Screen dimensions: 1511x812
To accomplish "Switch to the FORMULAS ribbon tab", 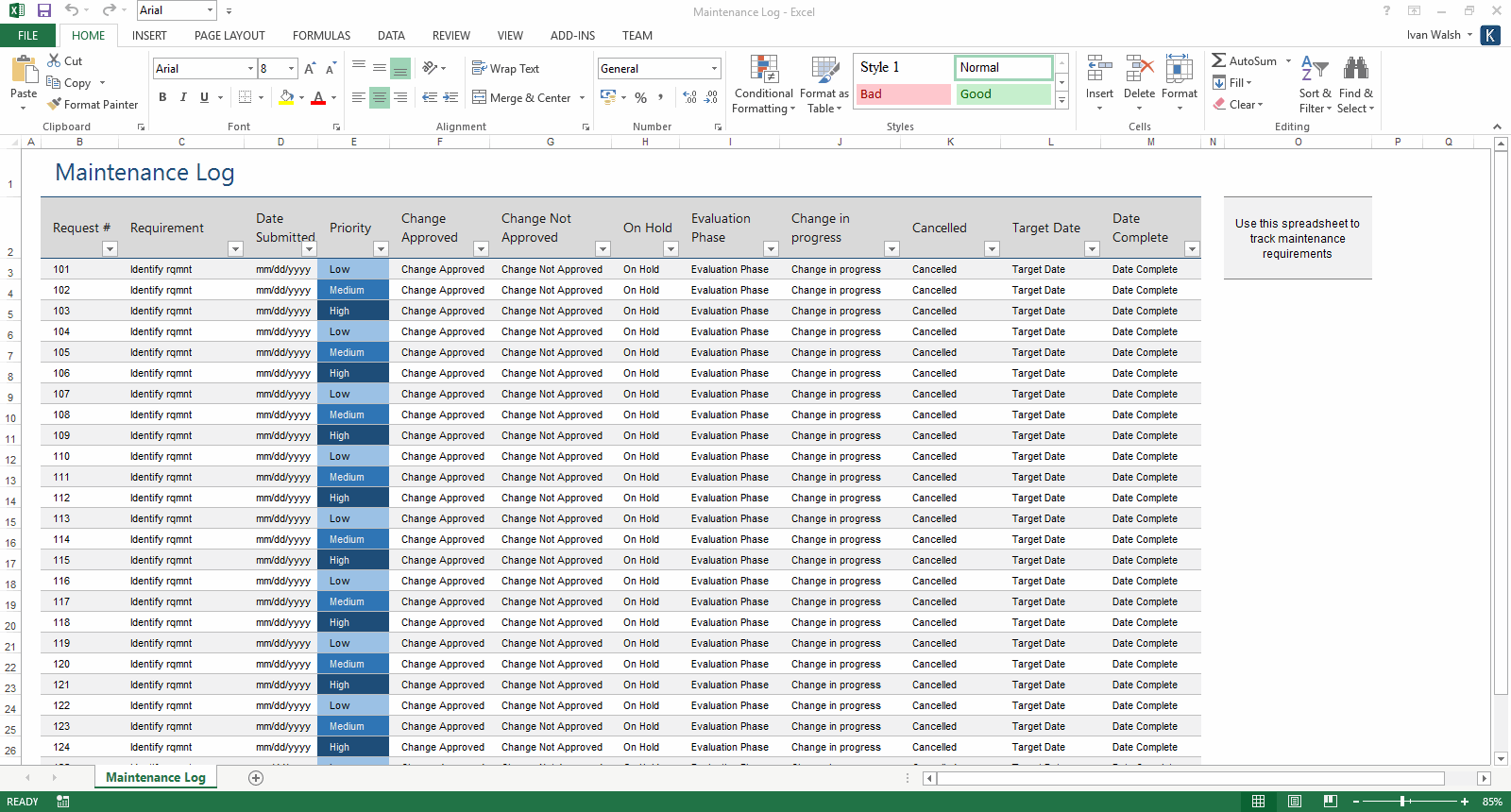I will pyautogui.click(x=321, y=36).
